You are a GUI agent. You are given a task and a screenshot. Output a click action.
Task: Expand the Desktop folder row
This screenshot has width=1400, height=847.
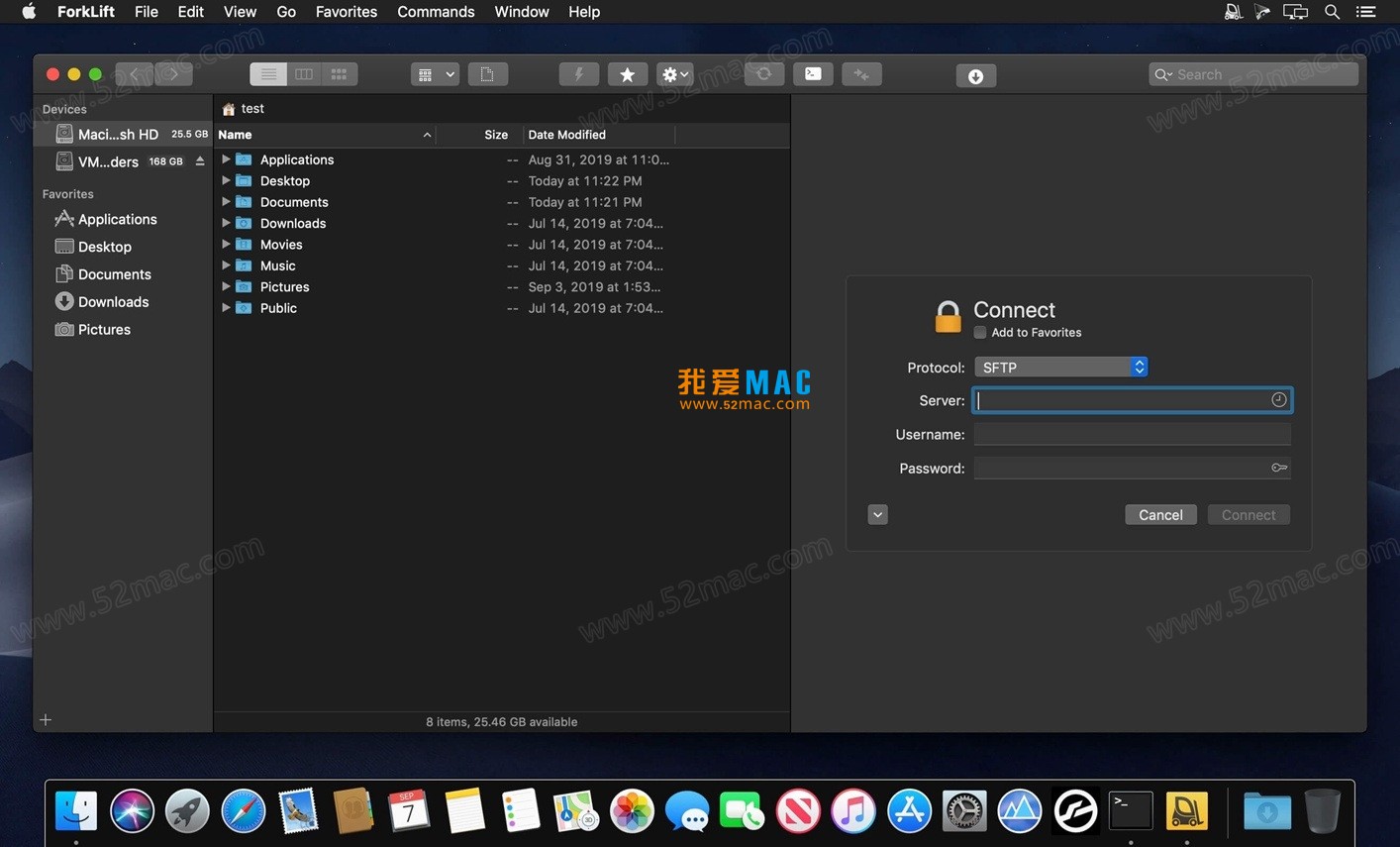226,180
